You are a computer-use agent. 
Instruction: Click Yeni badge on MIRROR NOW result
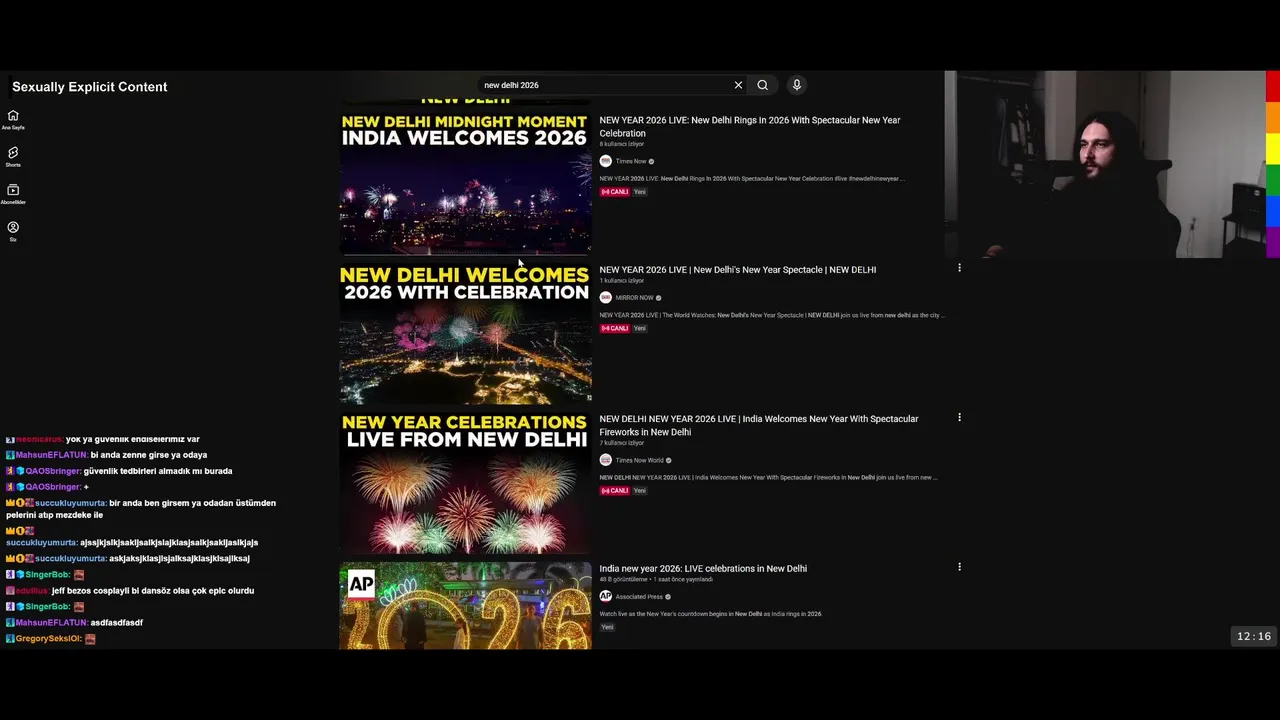[640, 328]
